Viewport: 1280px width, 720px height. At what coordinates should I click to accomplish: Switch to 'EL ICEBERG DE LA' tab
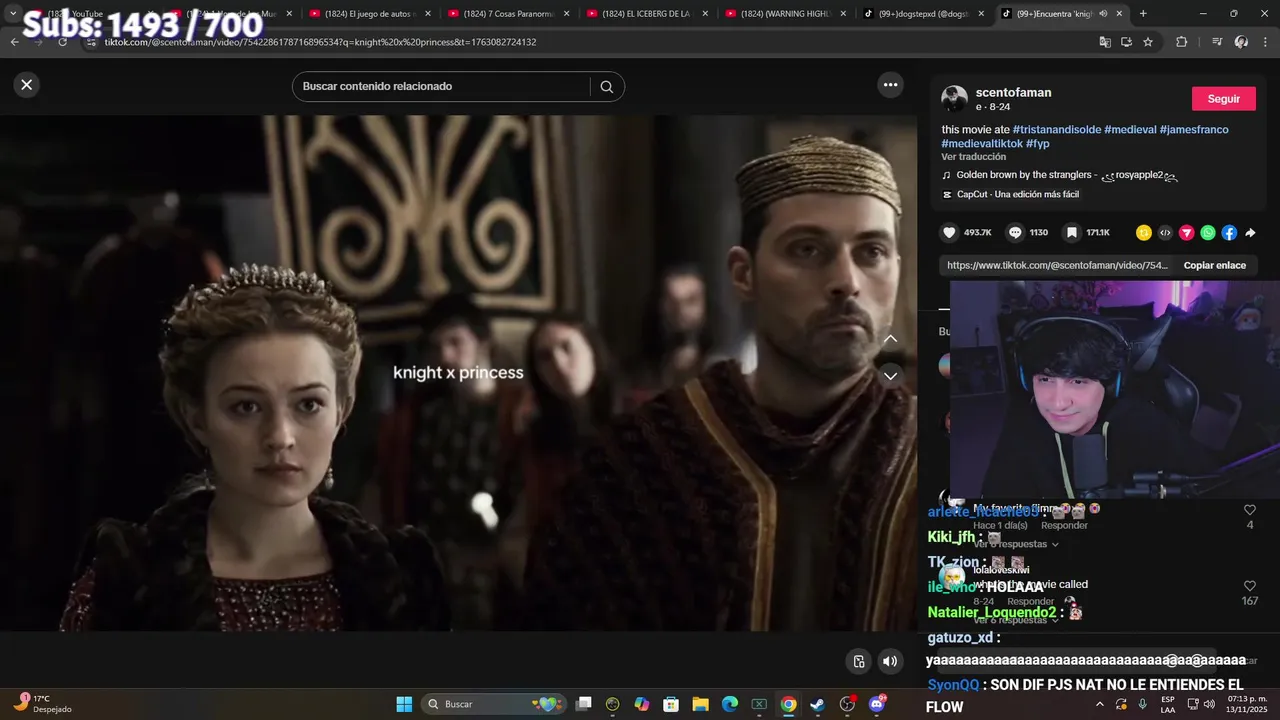pyautogui.click(x=647, y=14)
